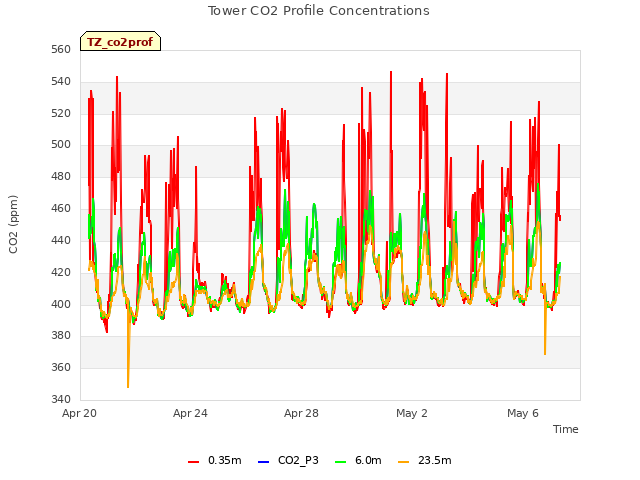The height and width of the screenshot is (480, 640).
Task: Click the 380 y-axis tick label
Action: (61, 336)
